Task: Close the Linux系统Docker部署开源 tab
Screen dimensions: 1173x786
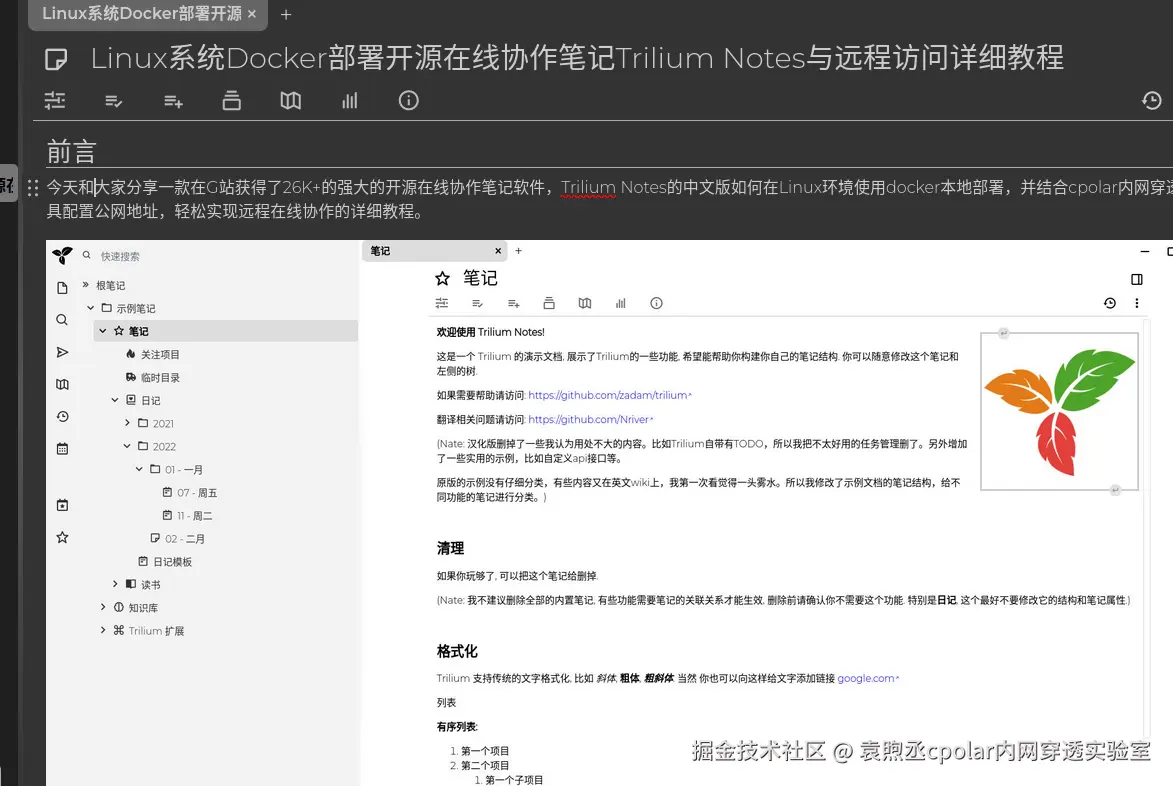Action: (252, 14)
